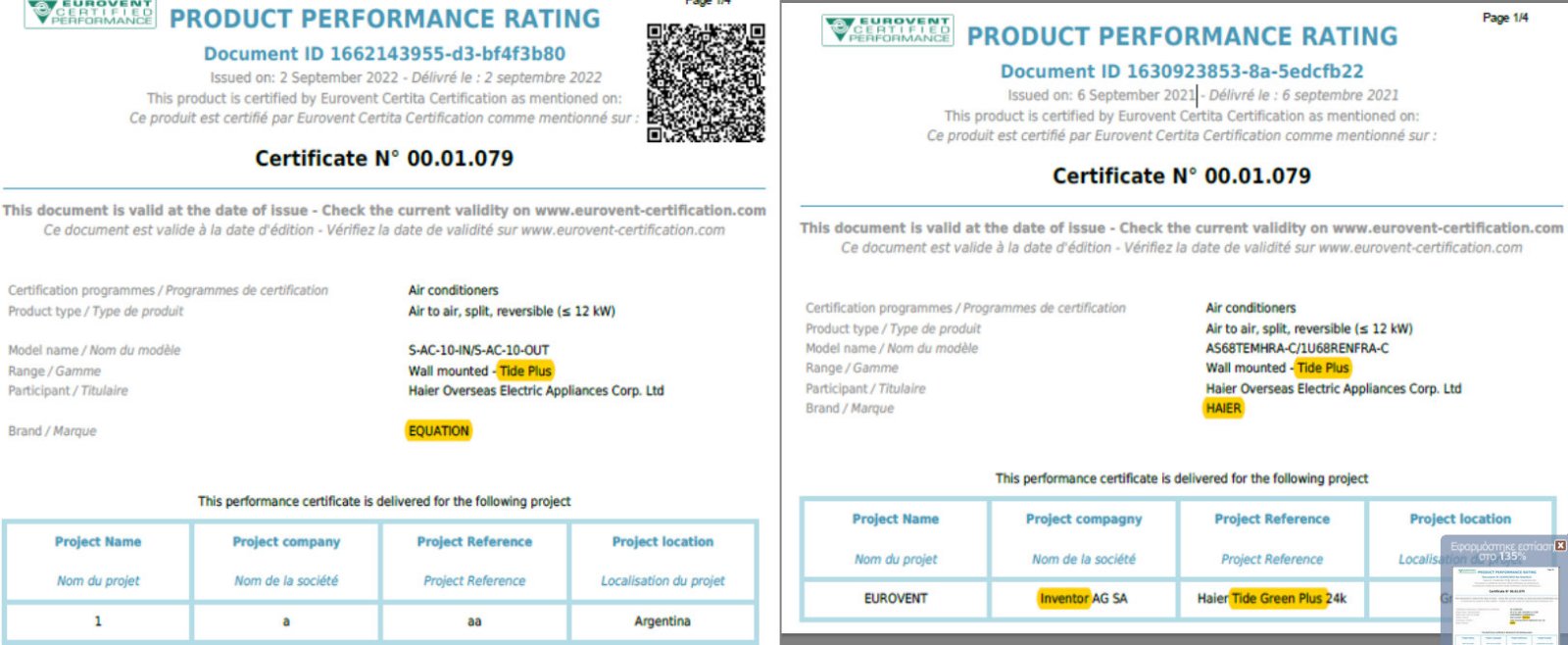Click the QR code in left document
1568x645 pixels.
coord(706,83)
